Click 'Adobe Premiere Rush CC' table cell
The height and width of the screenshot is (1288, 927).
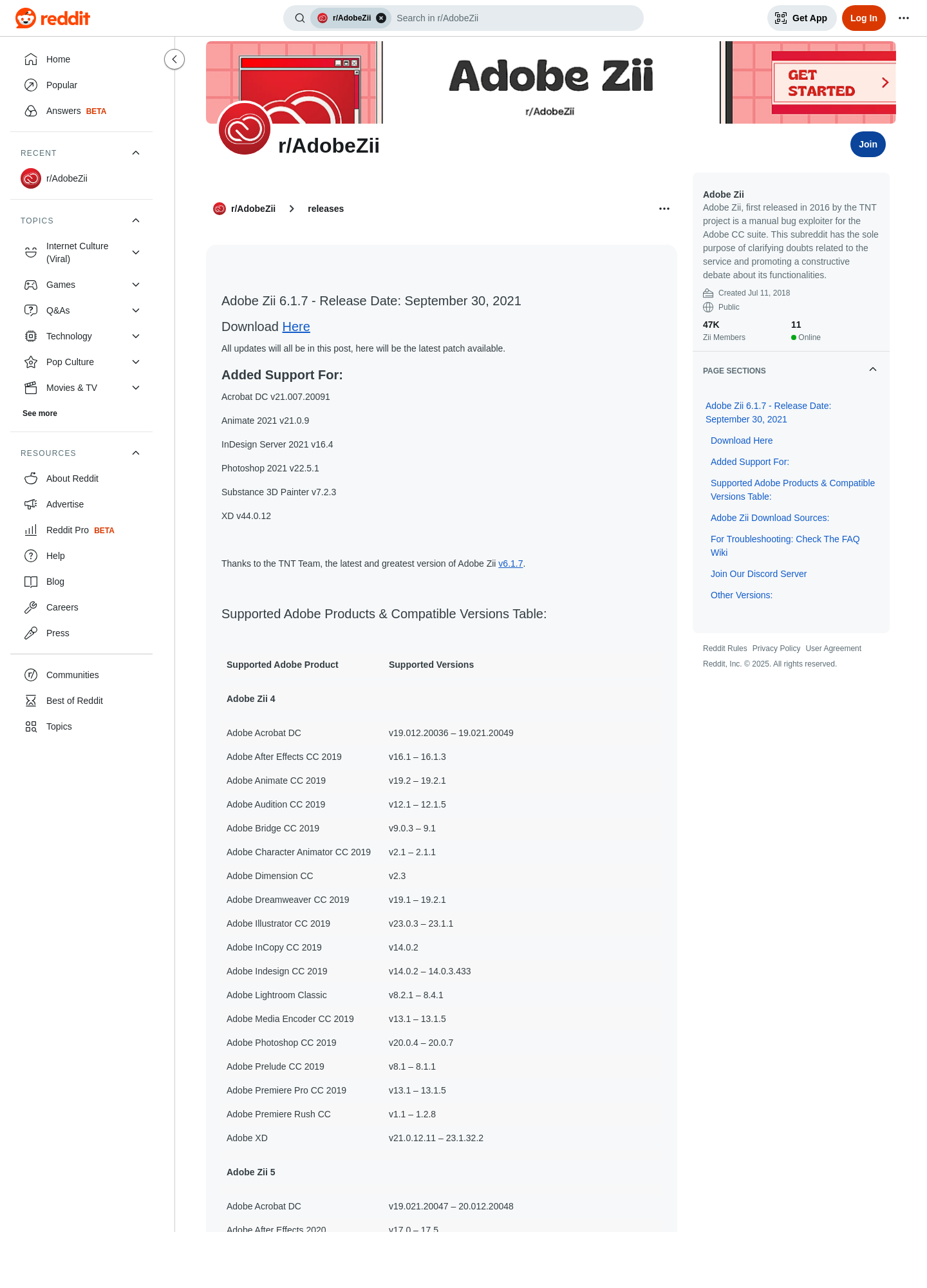pos(279,1114)
